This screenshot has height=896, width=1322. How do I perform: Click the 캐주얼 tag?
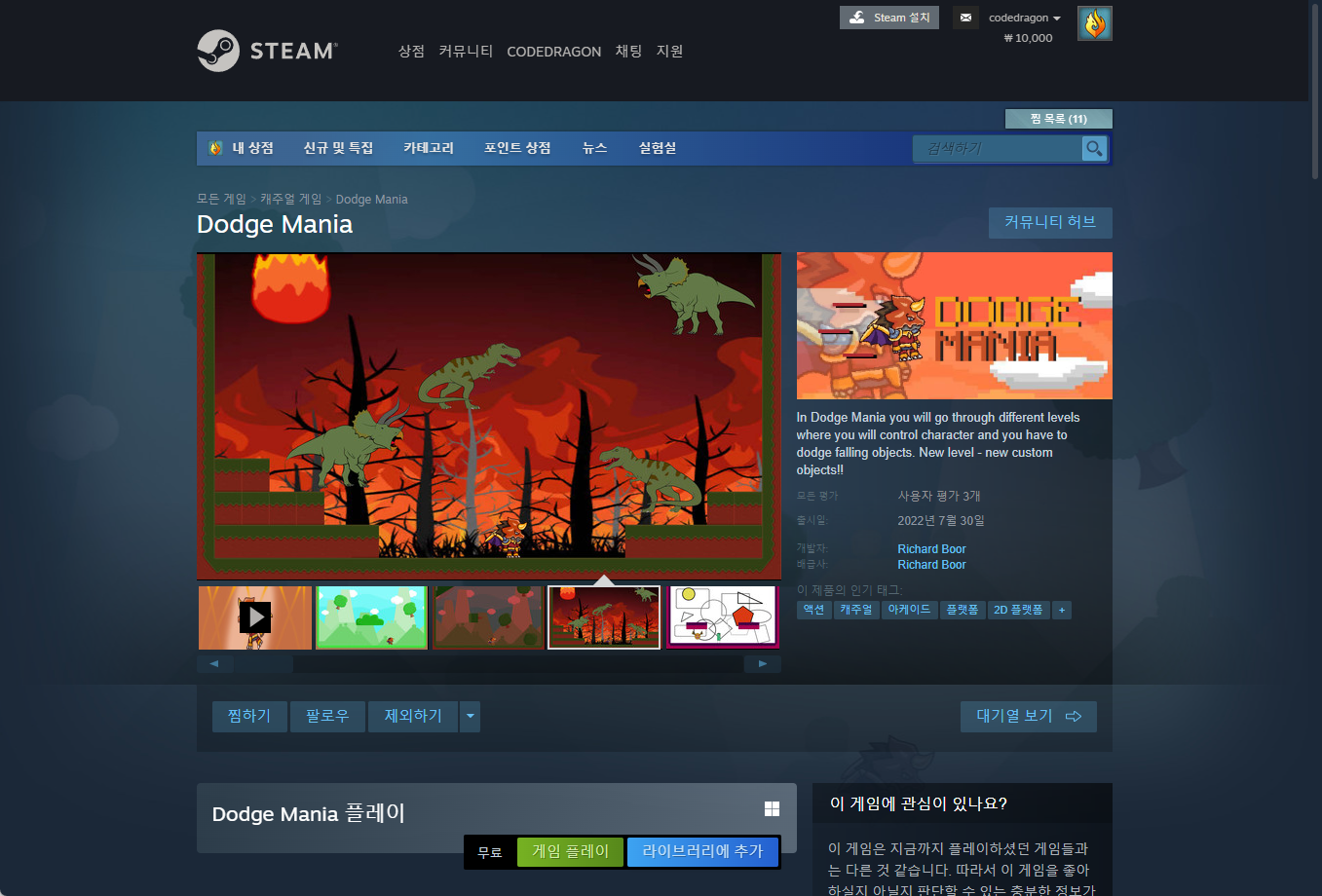(856, 610)
